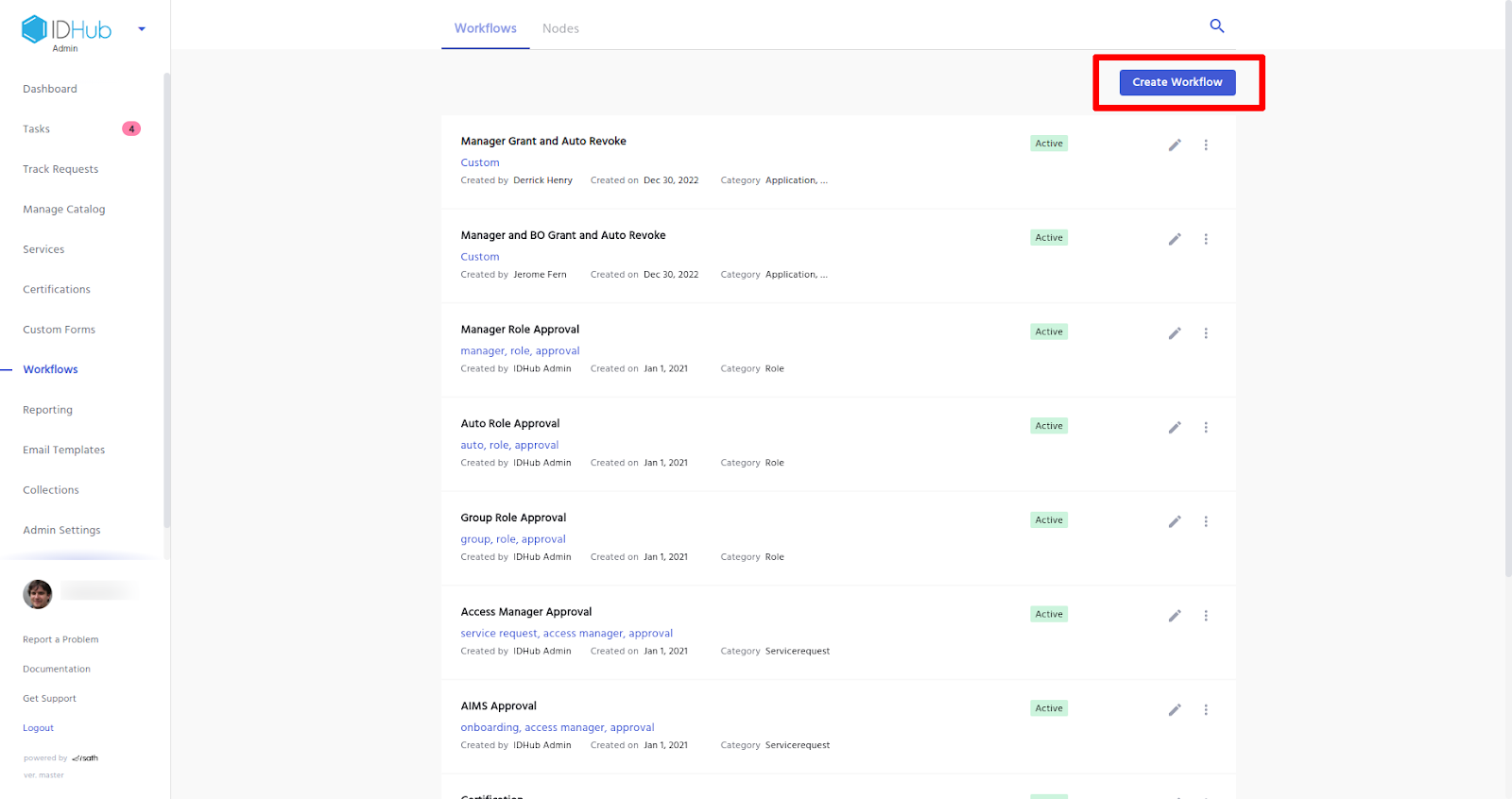This screenshot has width=1512, height=799.
Task: Switch to the Nodes tab
Action: tap(560, 28)
